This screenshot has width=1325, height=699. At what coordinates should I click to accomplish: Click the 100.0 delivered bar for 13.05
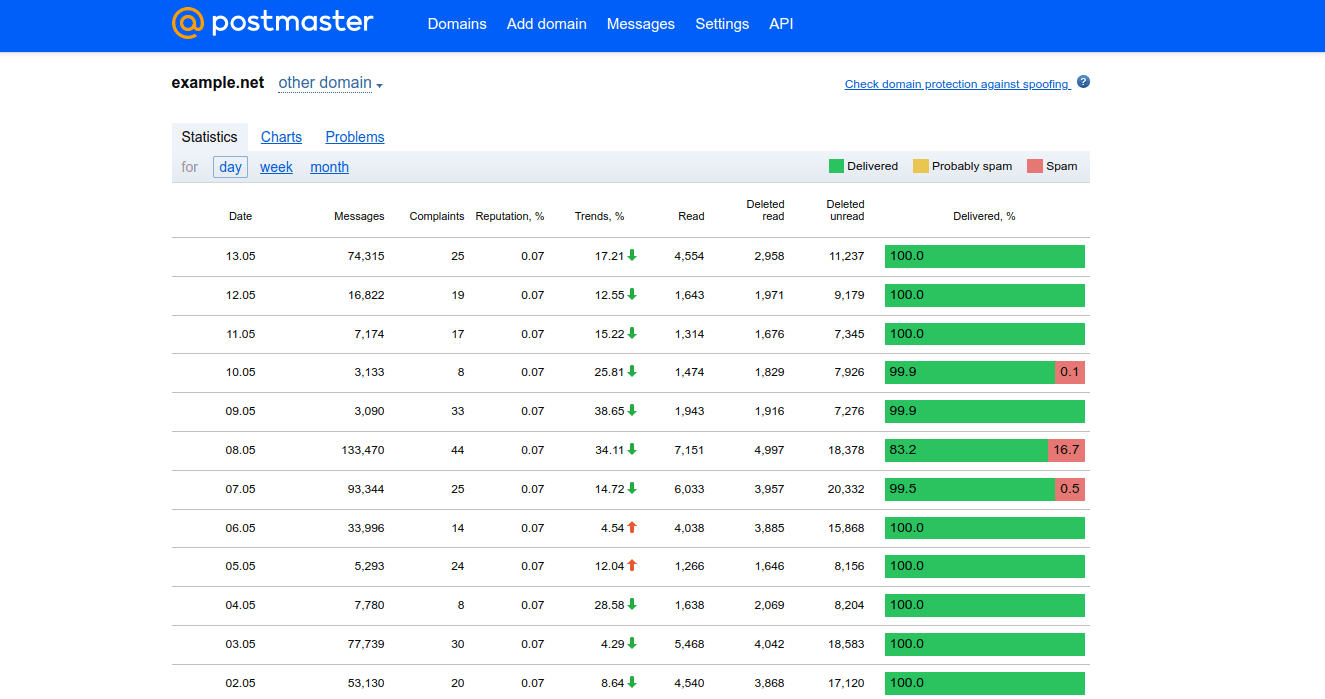(x=985, y=256)
